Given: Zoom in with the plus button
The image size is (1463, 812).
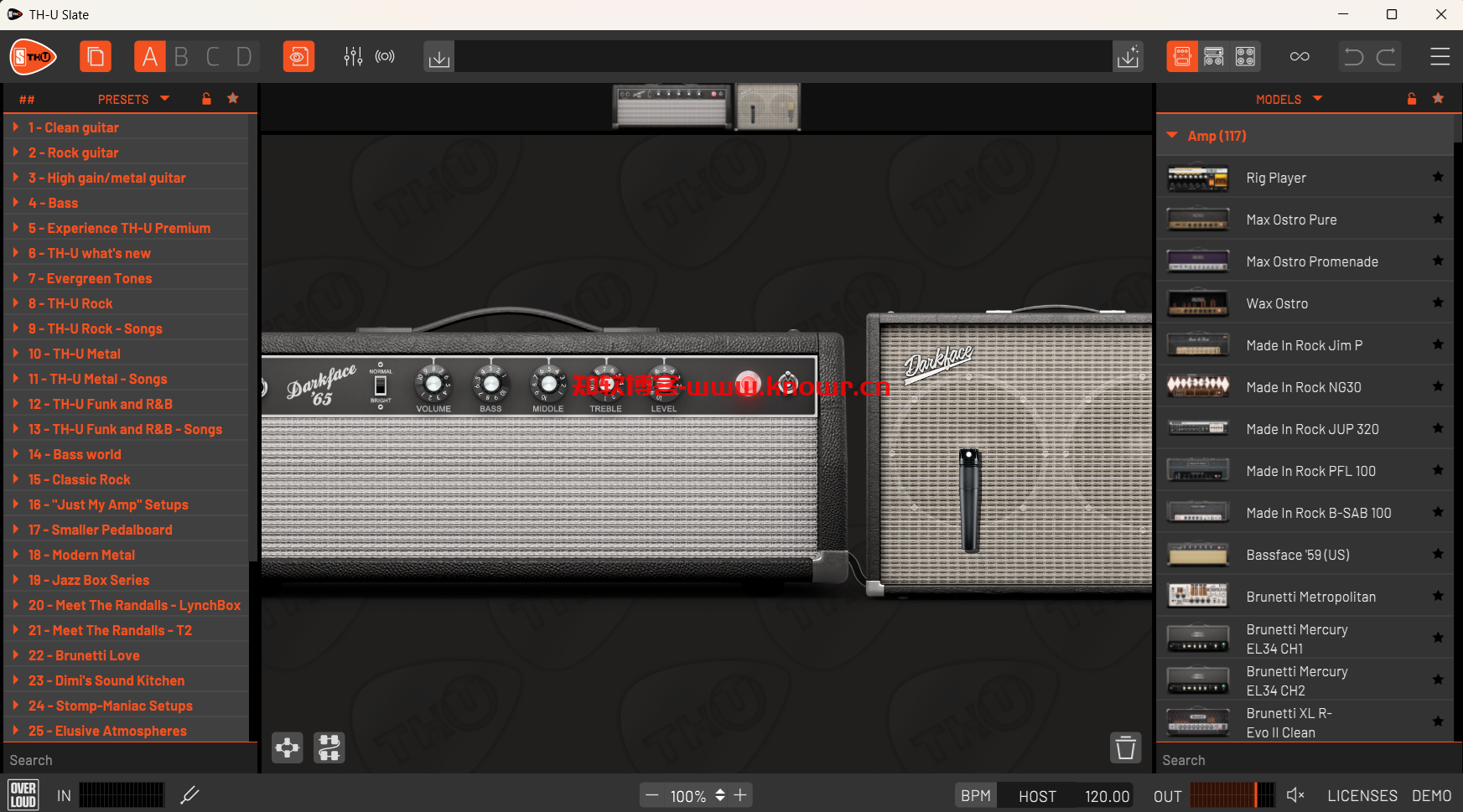Looking at the screenshot, I should coord(740,795).
